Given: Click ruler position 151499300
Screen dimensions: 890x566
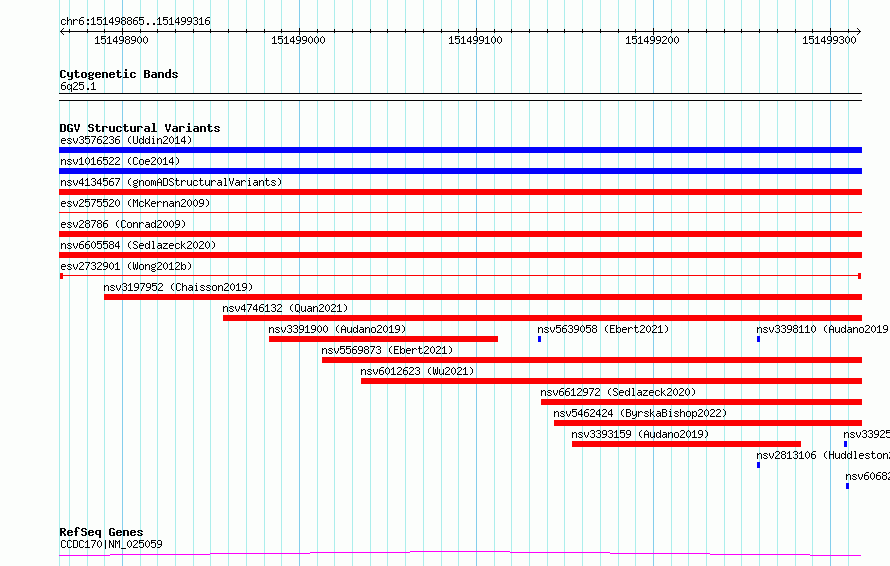Looking at the screenshot, I should coord(829,40).
